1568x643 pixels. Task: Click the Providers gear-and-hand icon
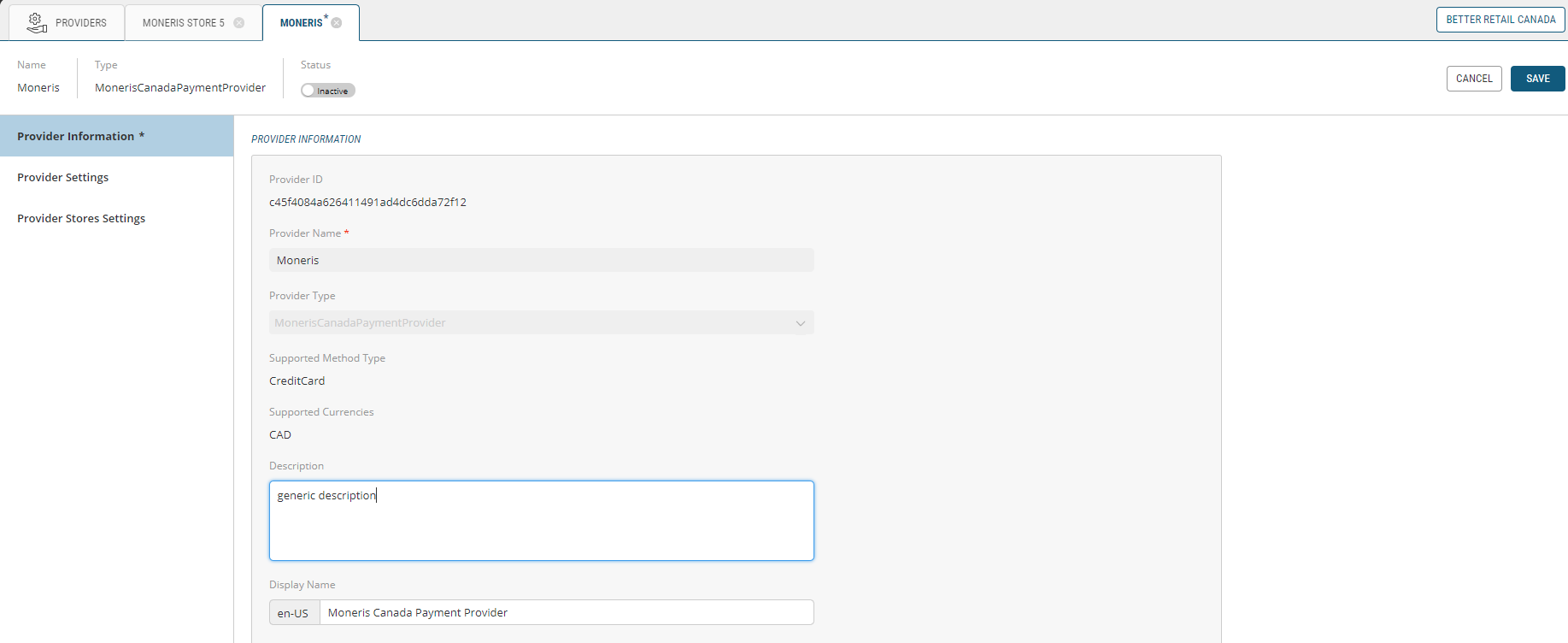coord(36,22)
